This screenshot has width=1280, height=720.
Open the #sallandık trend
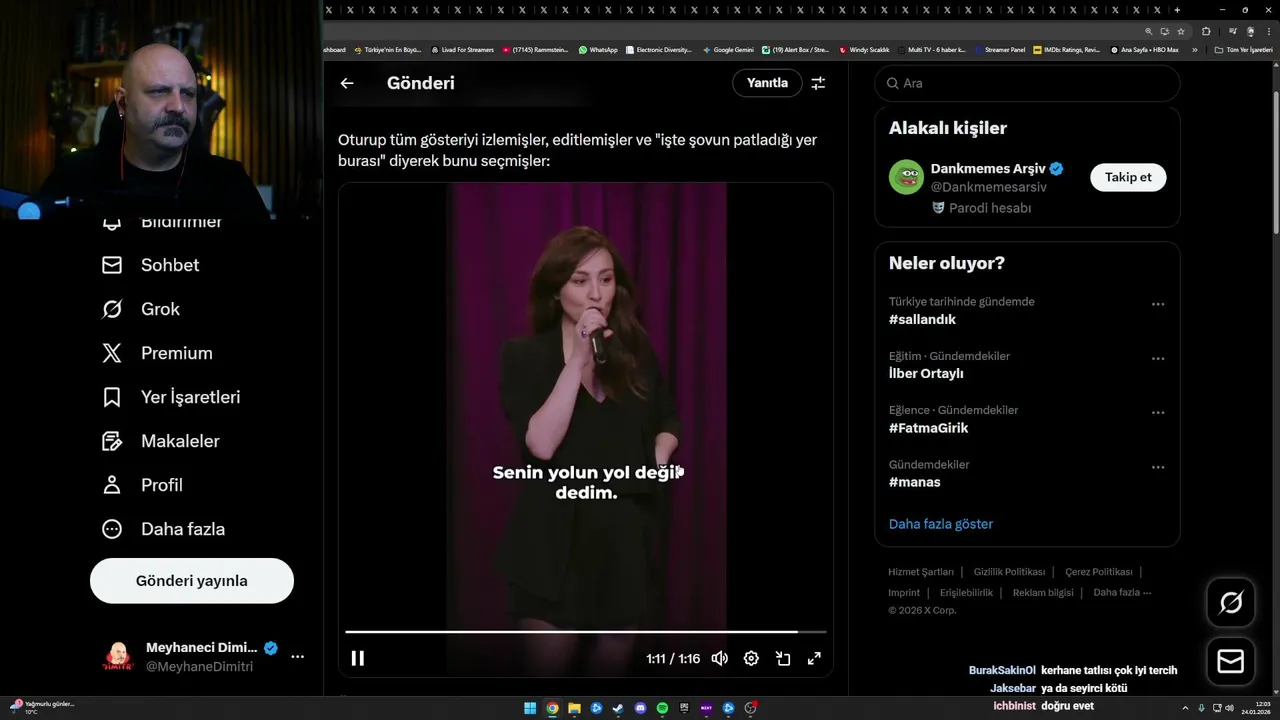pos(922,320)
